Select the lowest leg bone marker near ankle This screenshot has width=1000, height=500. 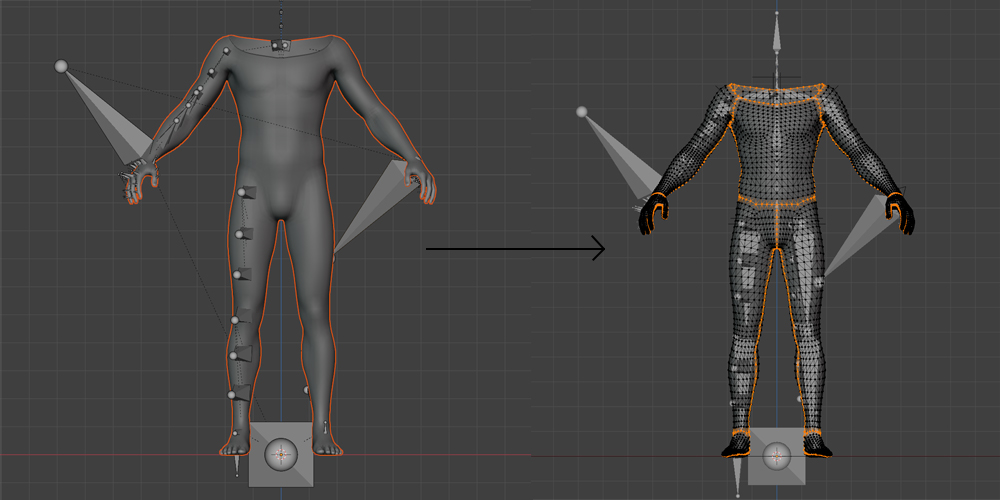234,395
